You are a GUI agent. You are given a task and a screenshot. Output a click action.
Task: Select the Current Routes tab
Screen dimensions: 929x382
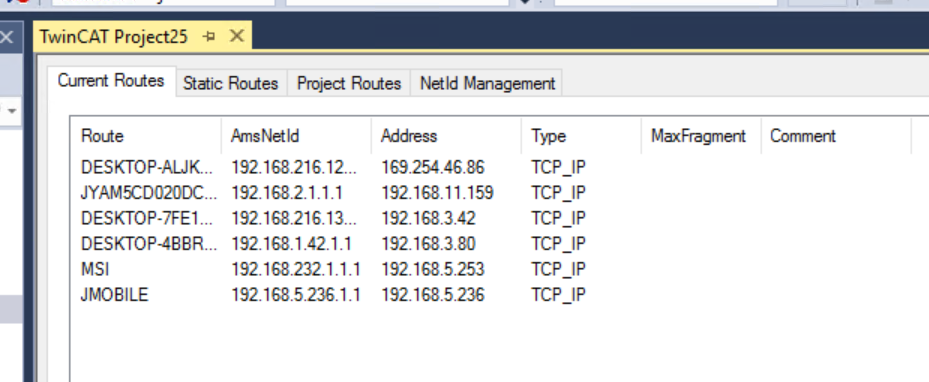[111, 81]
